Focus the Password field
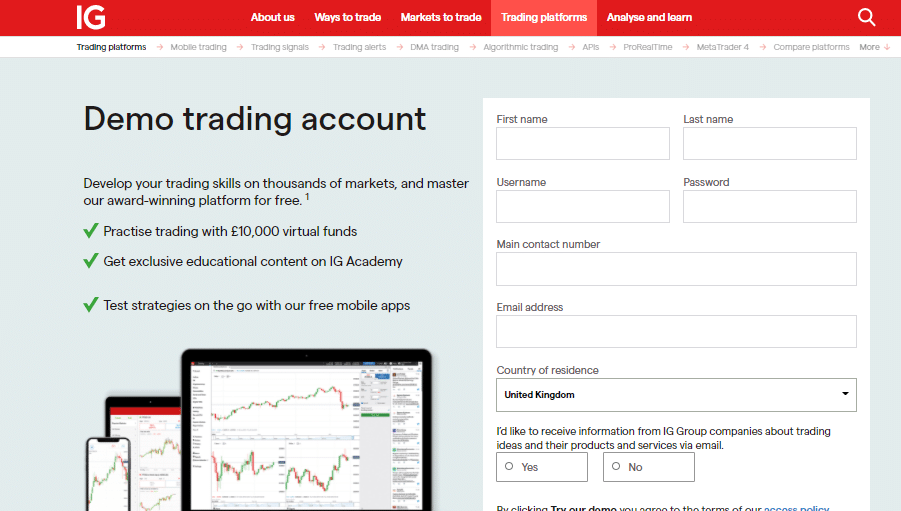This screenshot has width=901, height=511. coord(769,206)
